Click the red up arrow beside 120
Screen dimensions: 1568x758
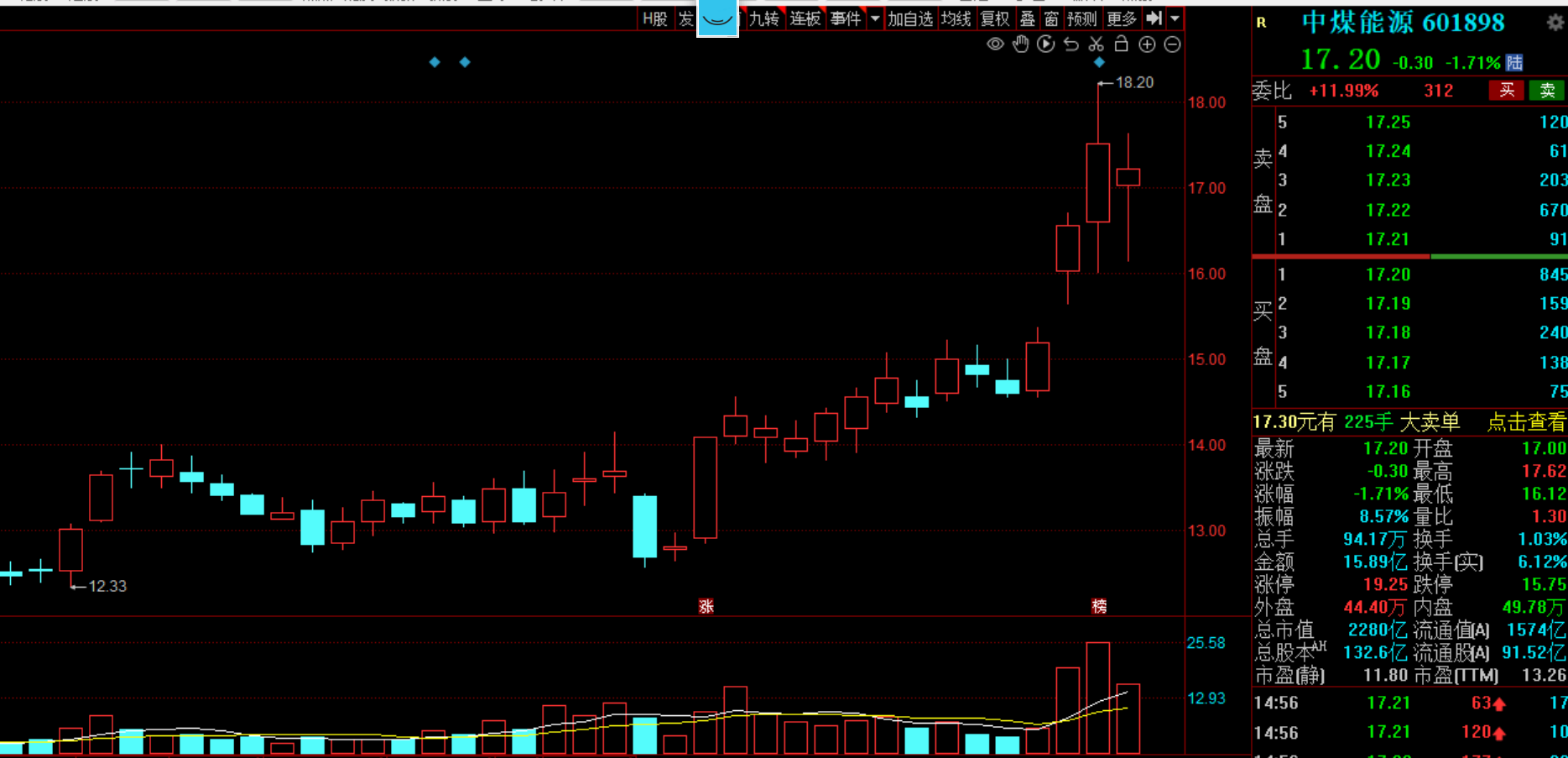[1499, 733]
